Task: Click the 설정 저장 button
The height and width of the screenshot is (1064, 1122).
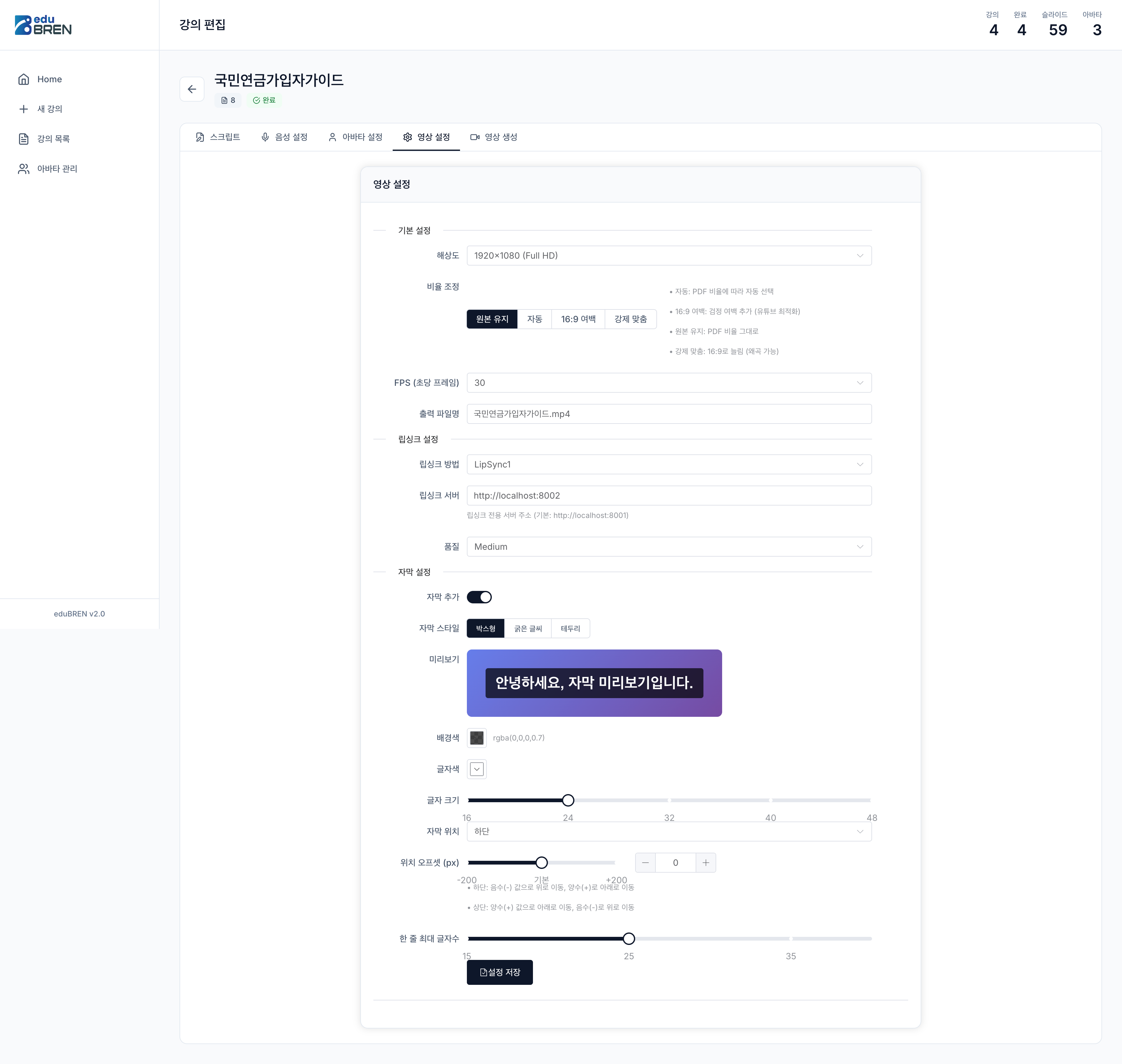Action: [x=500, y=972]
